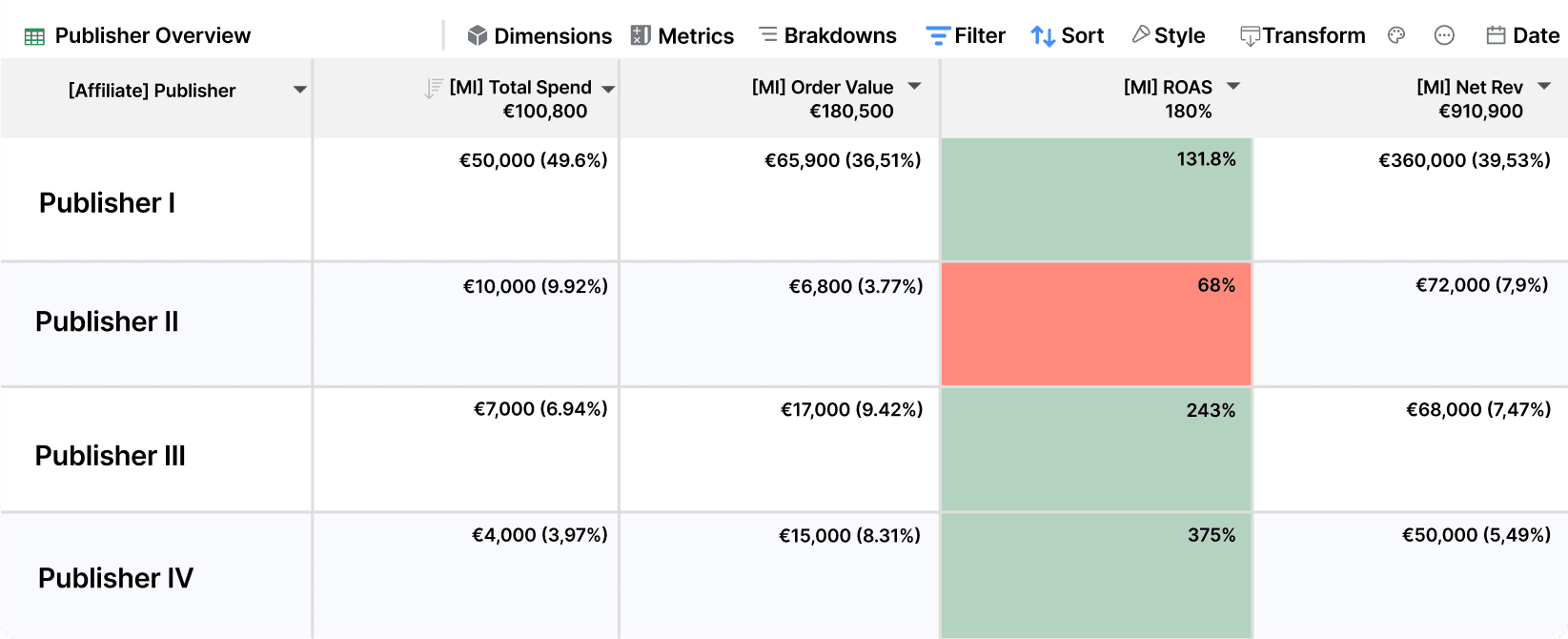Viewport: 1568px width, 639px height.
Task: Click the Transform icon
Action: point(1250,36)
